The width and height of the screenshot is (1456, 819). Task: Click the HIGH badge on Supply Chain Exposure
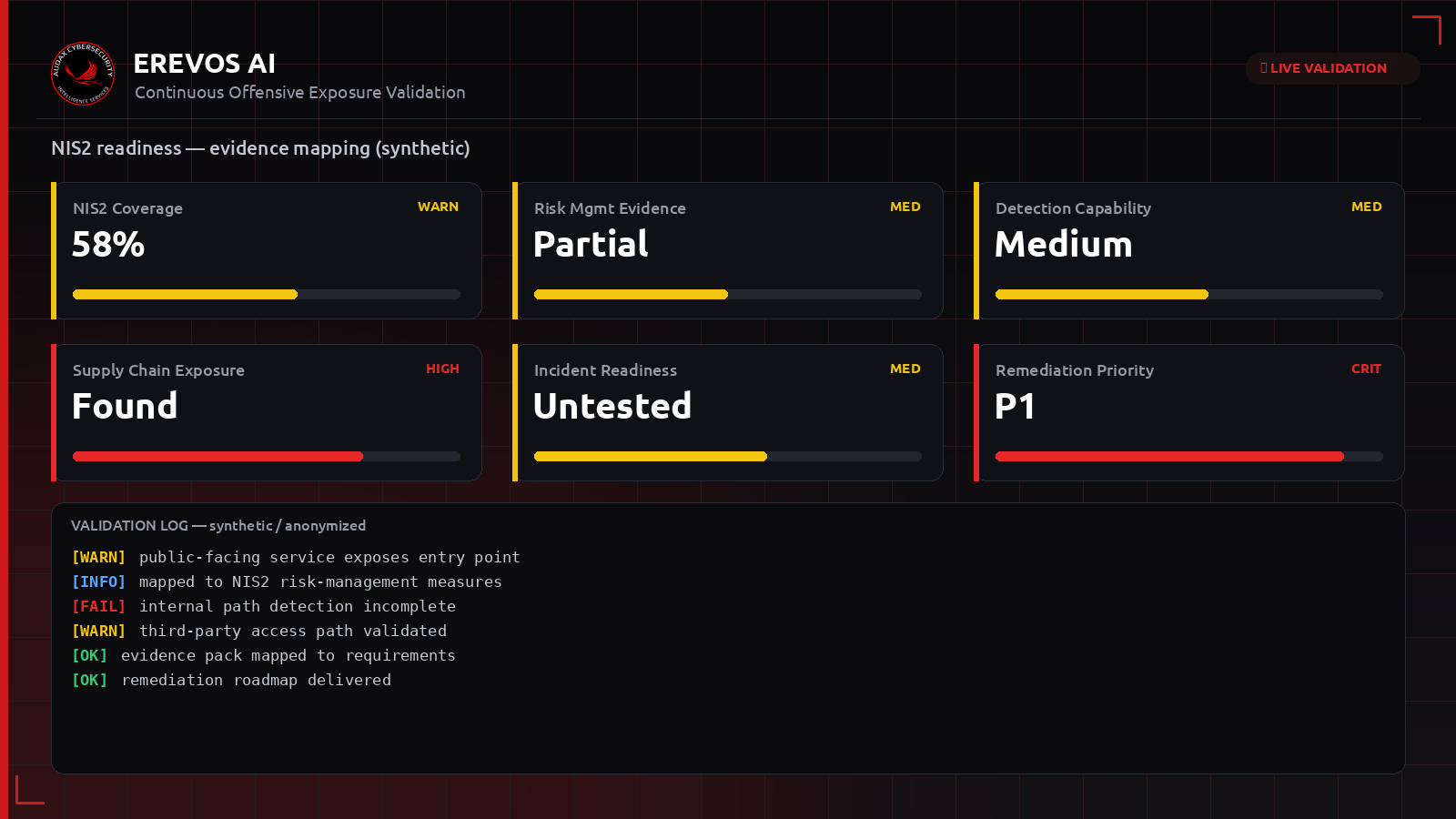tap(442, 369)
